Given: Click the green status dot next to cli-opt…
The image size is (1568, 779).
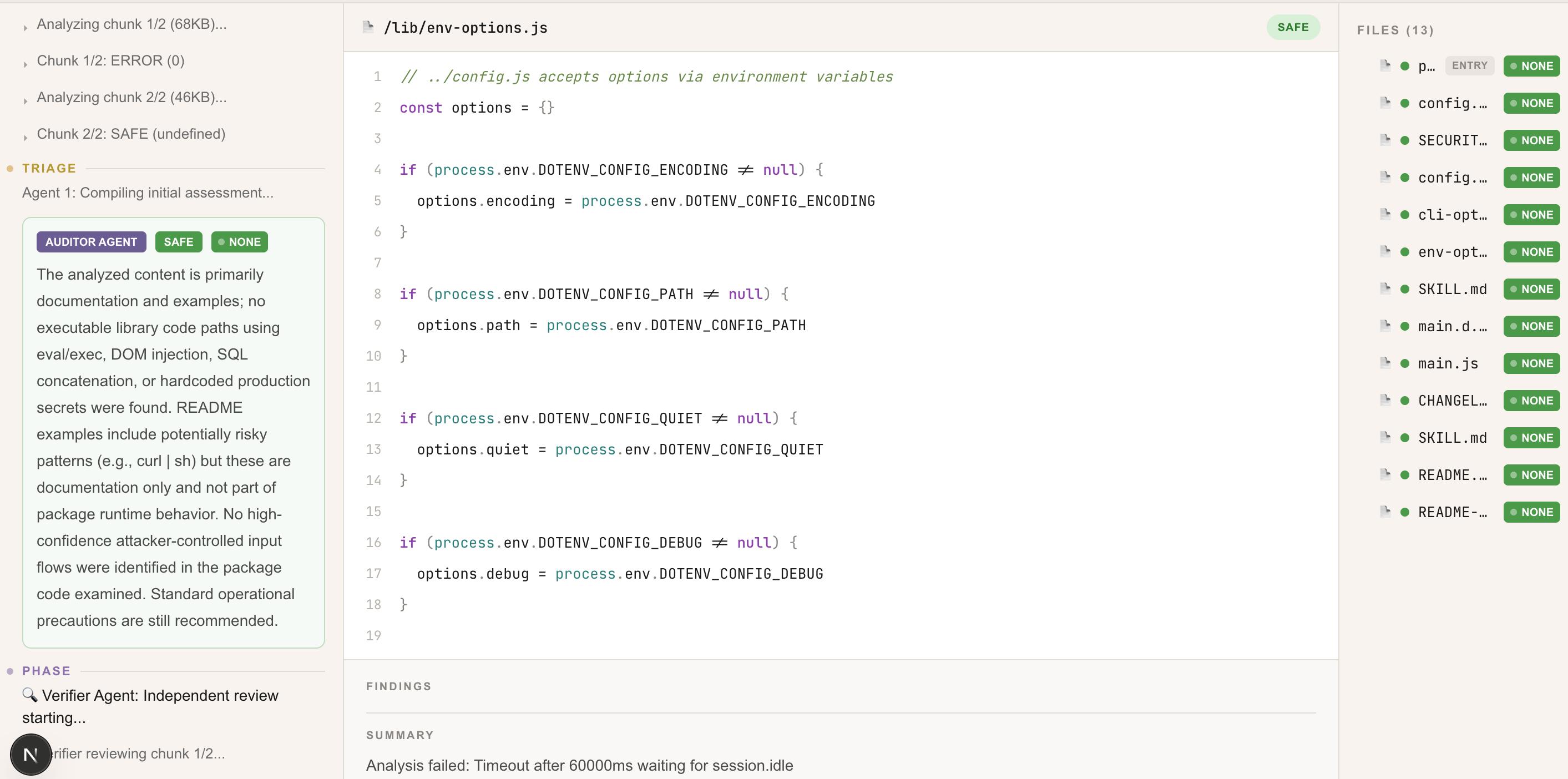Looking at the screenshot, I should pos(1405,215).
